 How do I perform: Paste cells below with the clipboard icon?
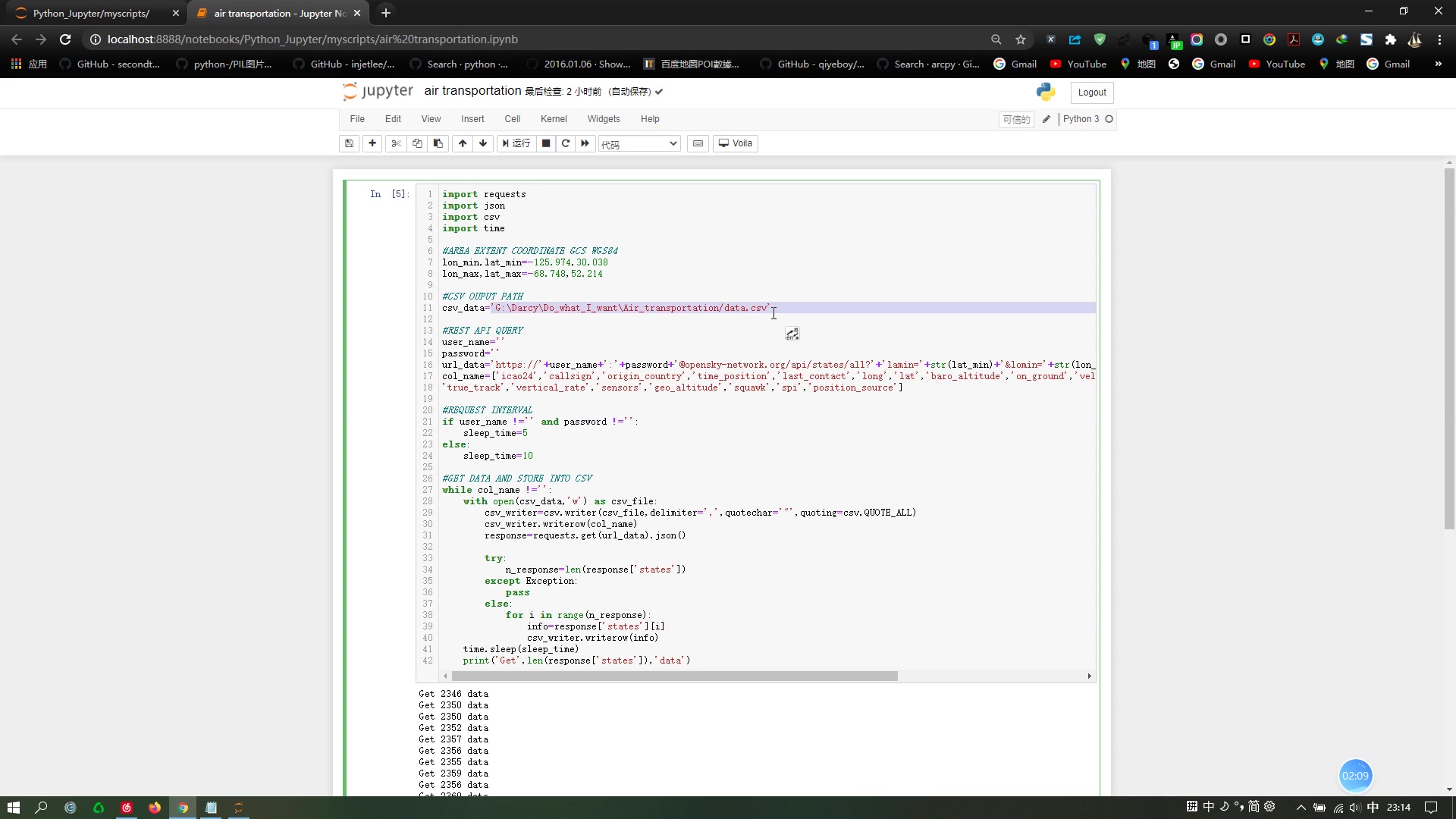[438, 143]
